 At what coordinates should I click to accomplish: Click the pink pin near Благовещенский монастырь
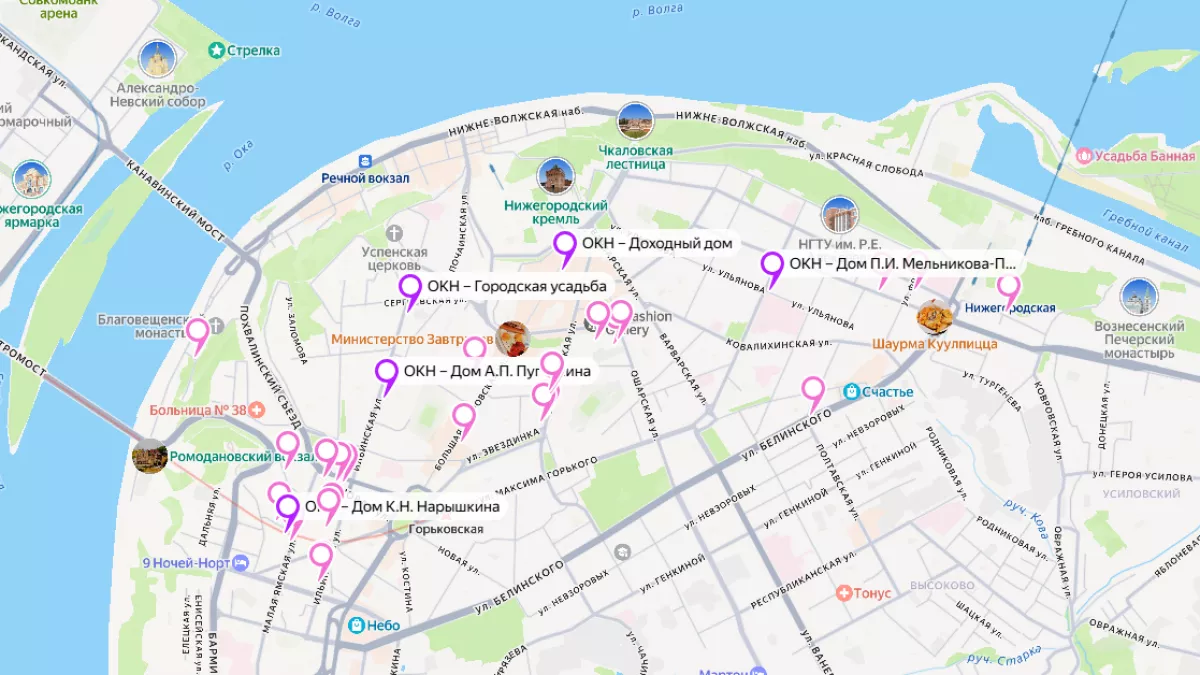click(198, 332)
